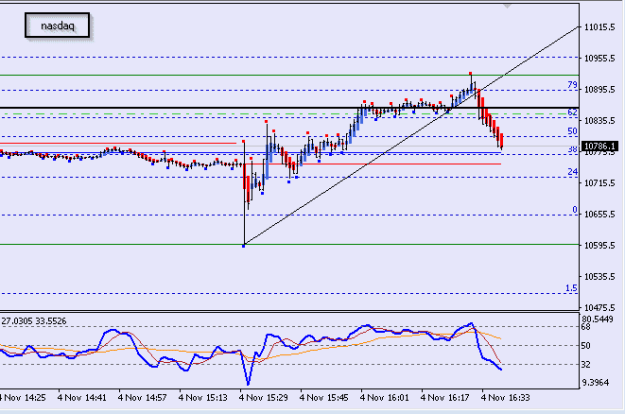Select the diagonal black trendline
Image resolution: width=625 pixels, height=414 pixels.
pos(411,135)
